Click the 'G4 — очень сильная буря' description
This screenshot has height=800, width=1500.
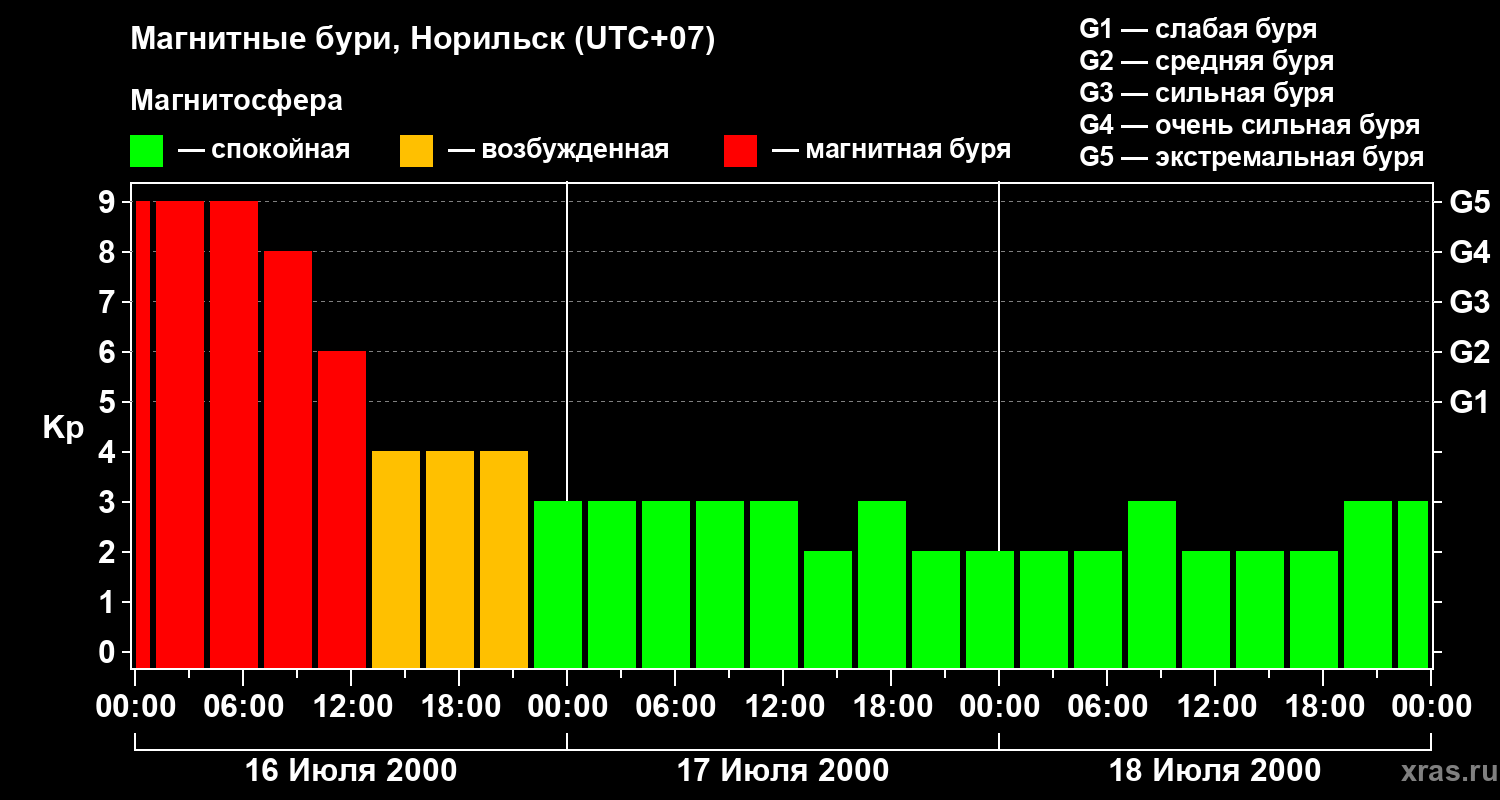point(1249,125)
